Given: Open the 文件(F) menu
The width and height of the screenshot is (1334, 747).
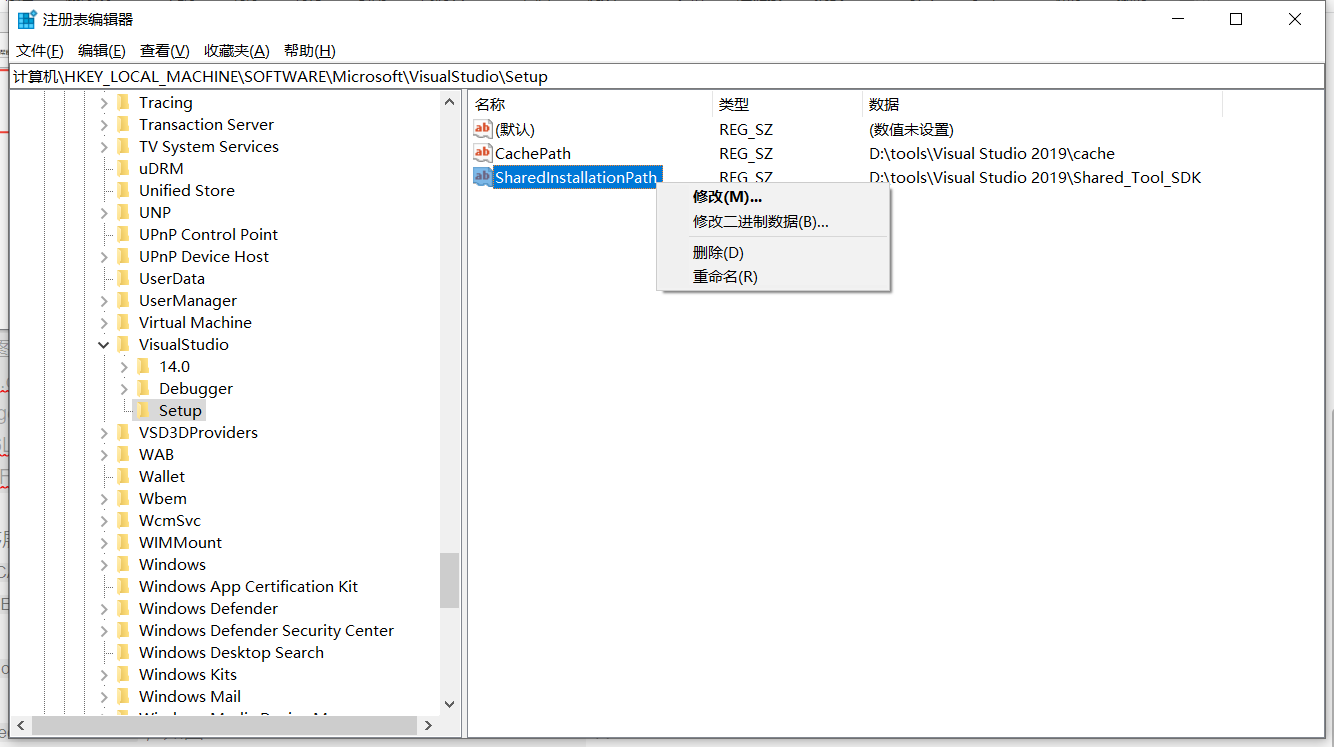Looking at the screenshot, I should pyautogui.click(x=40, y=51).
